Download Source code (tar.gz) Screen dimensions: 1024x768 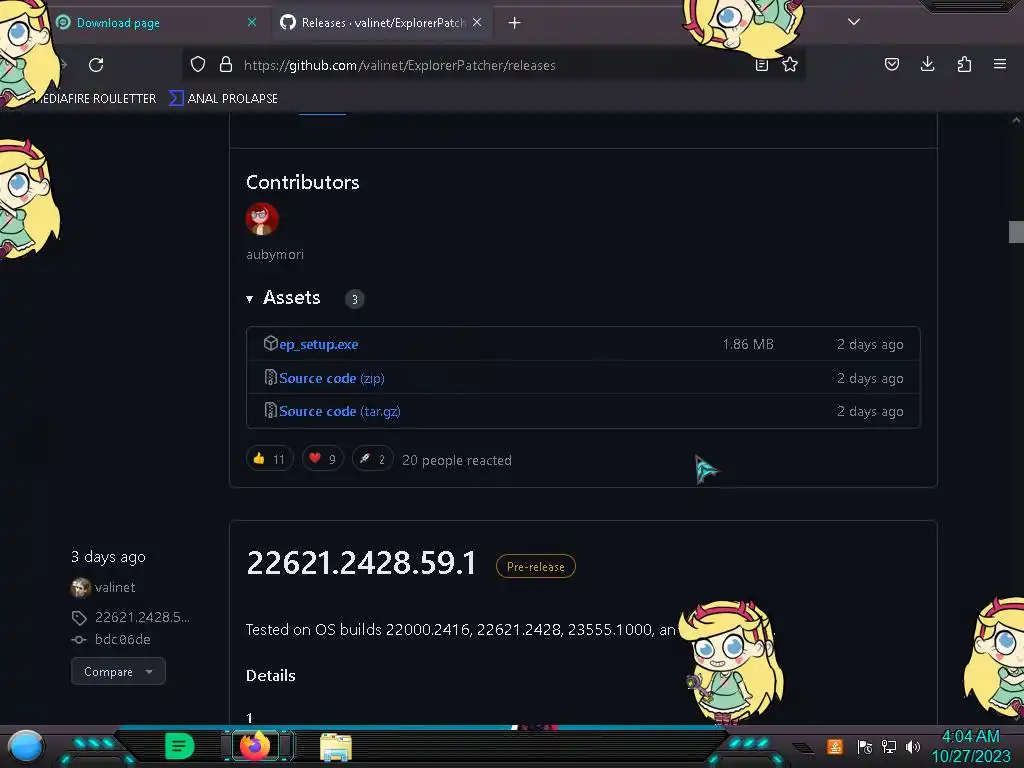click(x=340, y=411)
